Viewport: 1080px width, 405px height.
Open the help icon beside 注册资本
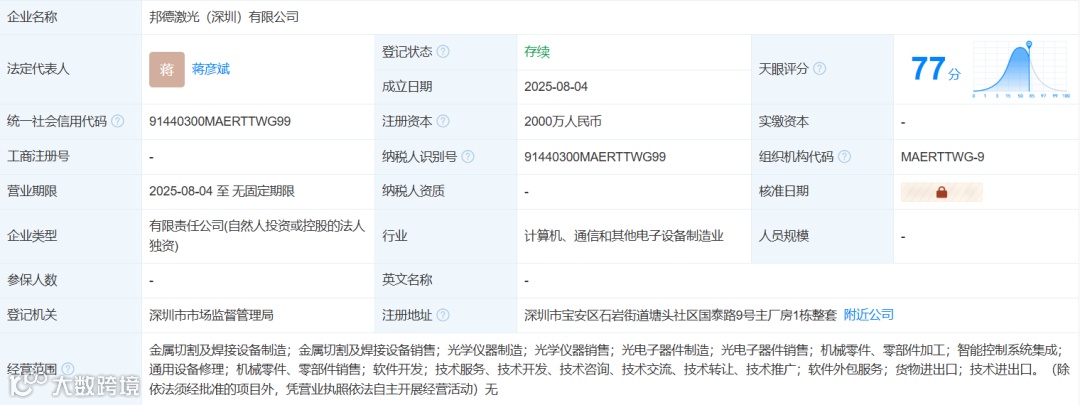443,121
